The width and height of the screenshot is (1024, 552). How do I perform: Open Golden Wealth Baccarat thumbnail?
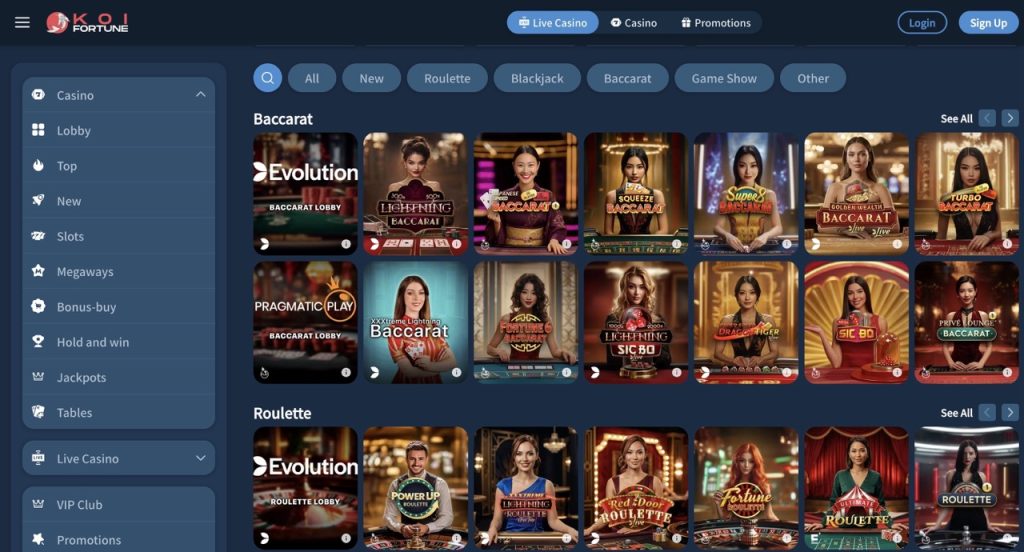pyautogui.click(x=857, y=193)
